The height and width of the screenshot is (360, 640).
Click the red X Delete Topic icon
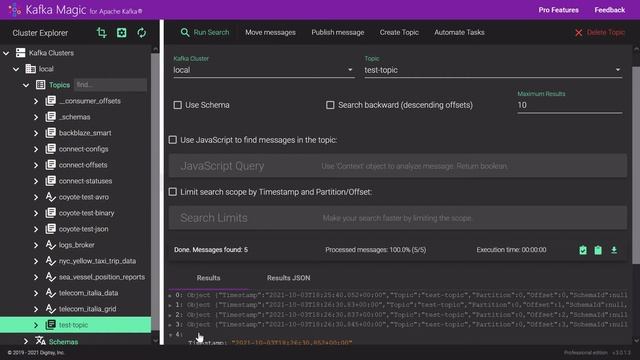coord(578,33)
